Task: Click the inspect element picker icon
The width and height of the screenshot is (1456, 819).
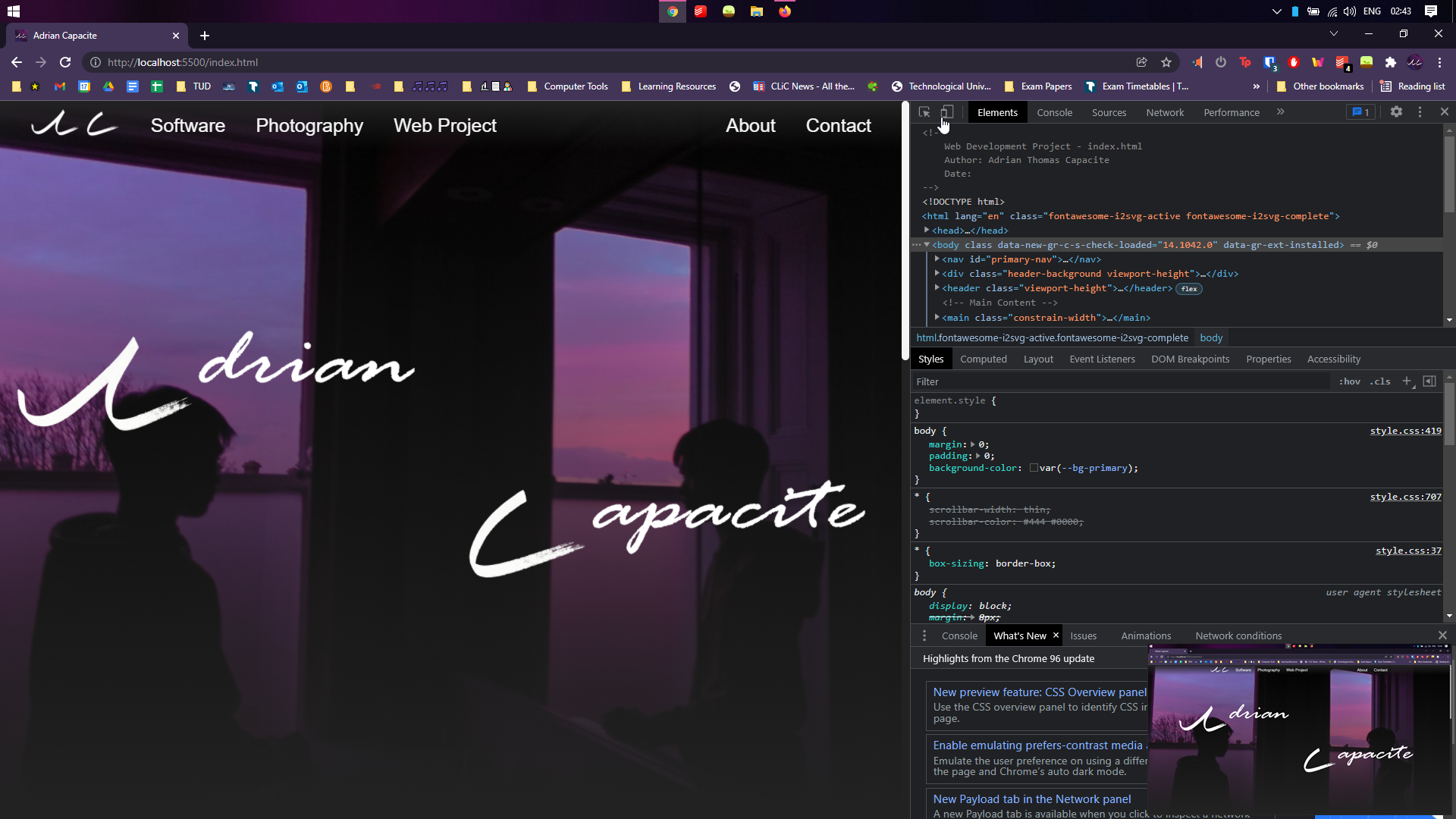Action: click(924, 112)
